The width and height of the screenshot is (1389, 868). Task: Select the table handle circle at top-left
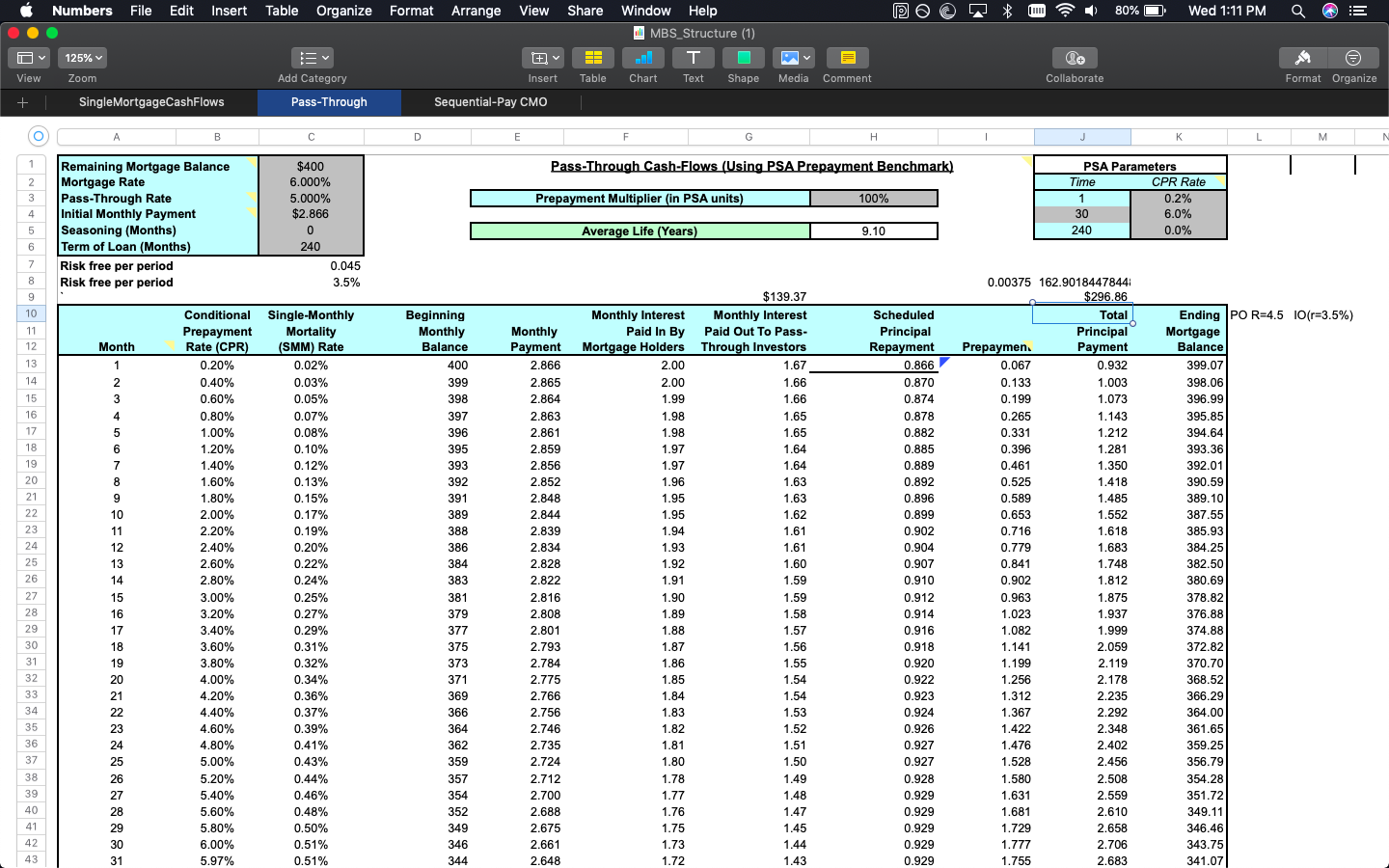(39, 136)
